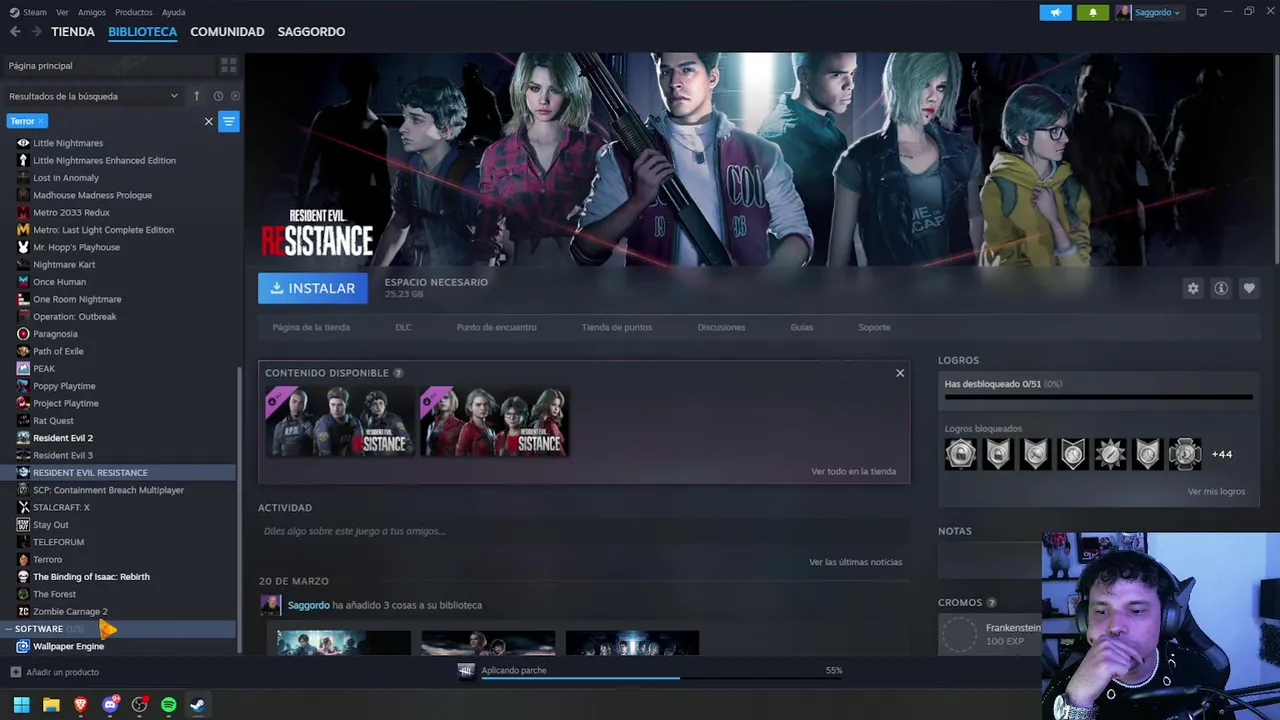This screenshot has height=720, width=1280.
Task: Open the second female survivors DLC thumbnail
Action: click(495, 421)
